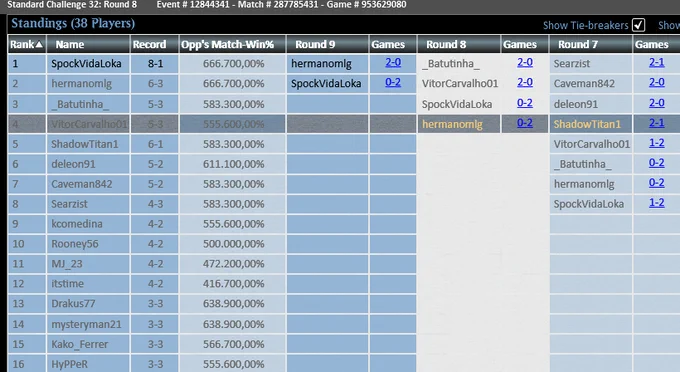This screenshot has width=680, height=372.
Task: Click the 8-1 record cell
Action: (155, 64)
